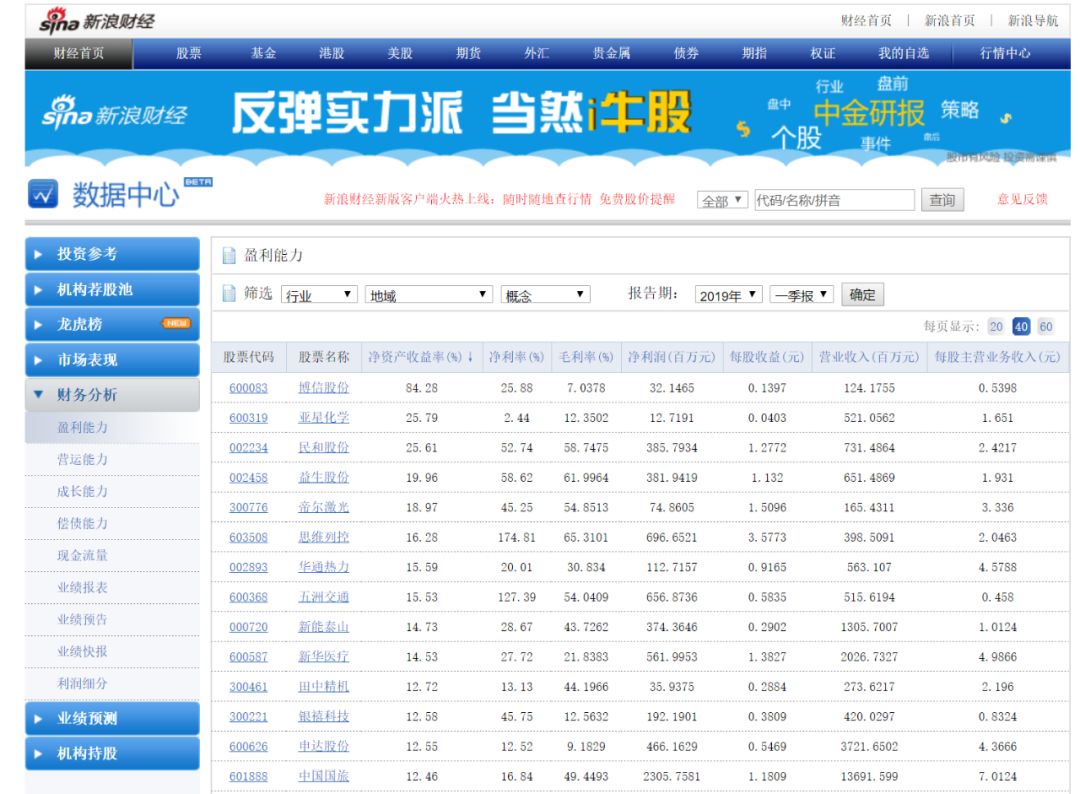Show 60 rows per page
Screen dimensions: 1080x794
tap(1046, 326)
